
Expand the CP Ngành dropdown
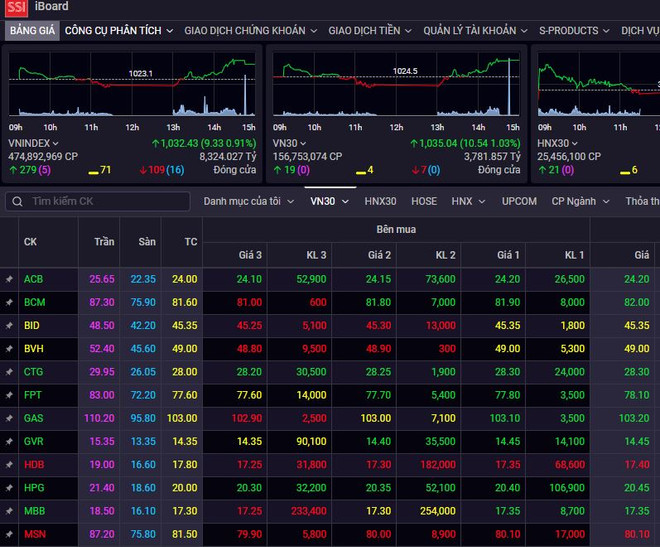click(580, 201)
